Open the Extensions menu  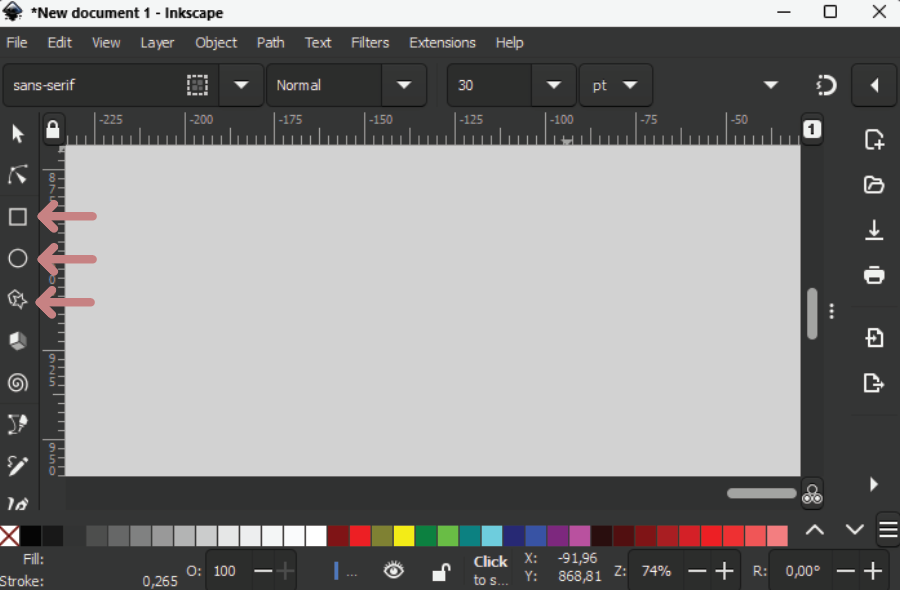pos(442,43)
